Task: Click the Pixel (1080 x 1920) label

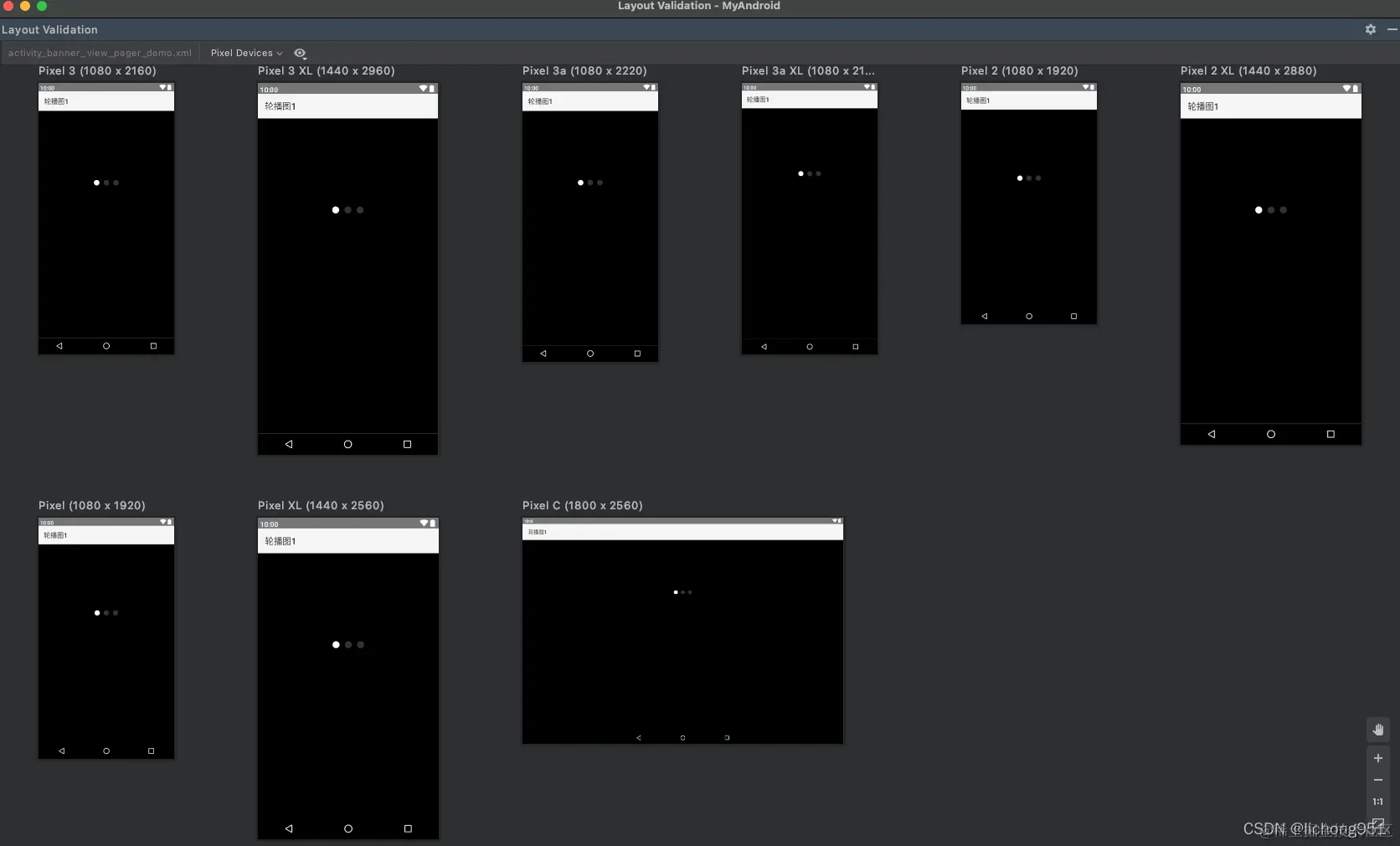Action: 92,505
